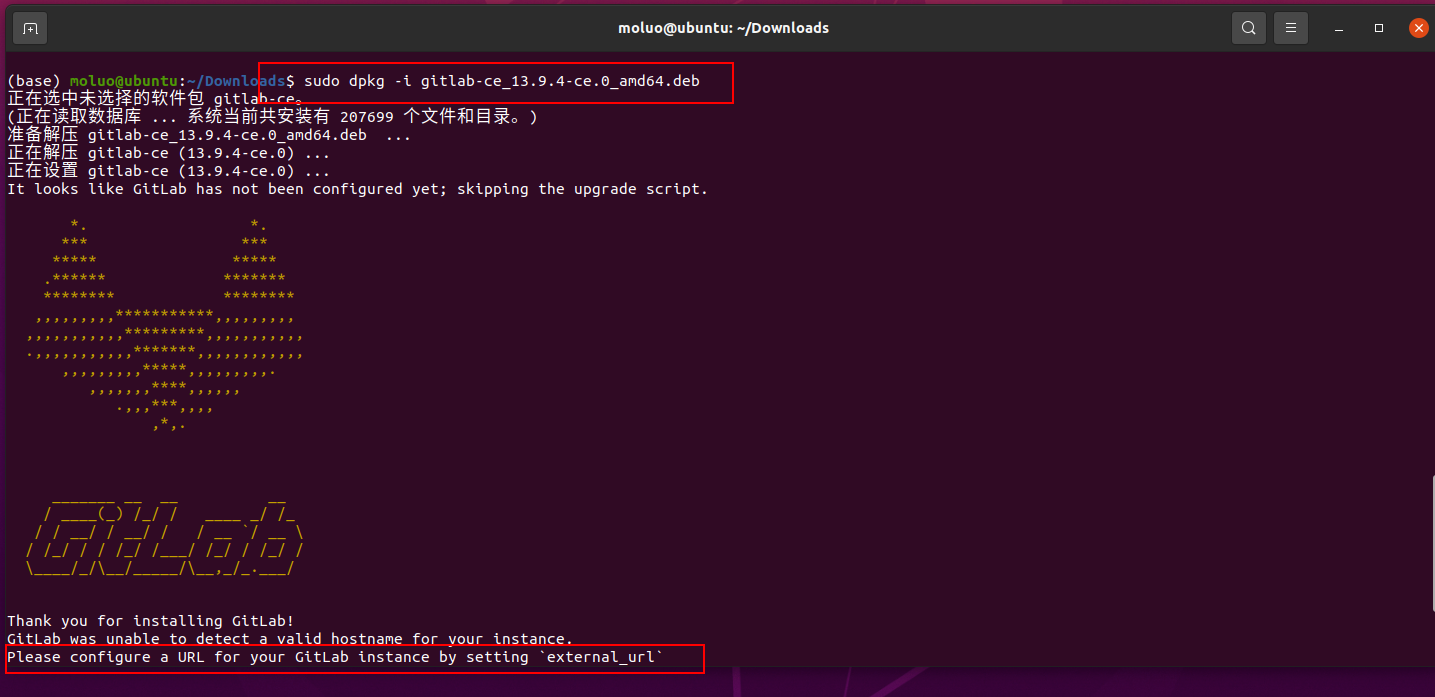
Task: Click the ASCII-art 'GitLab' banner text
Action: pos(165,538)
